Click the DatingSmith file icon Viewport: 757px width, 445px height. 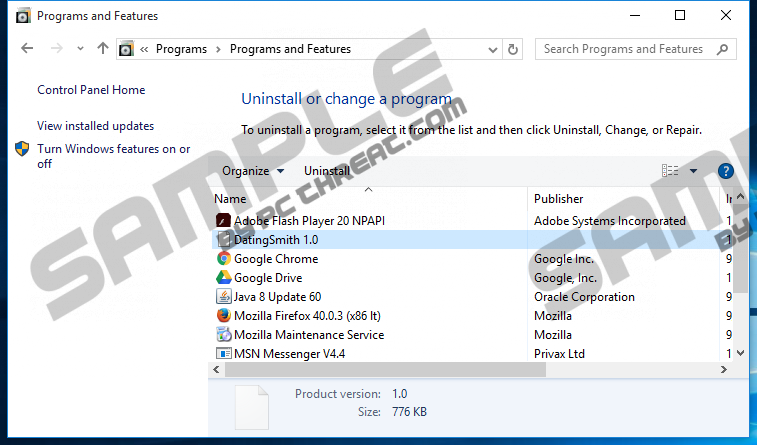[x=224, y=239]
